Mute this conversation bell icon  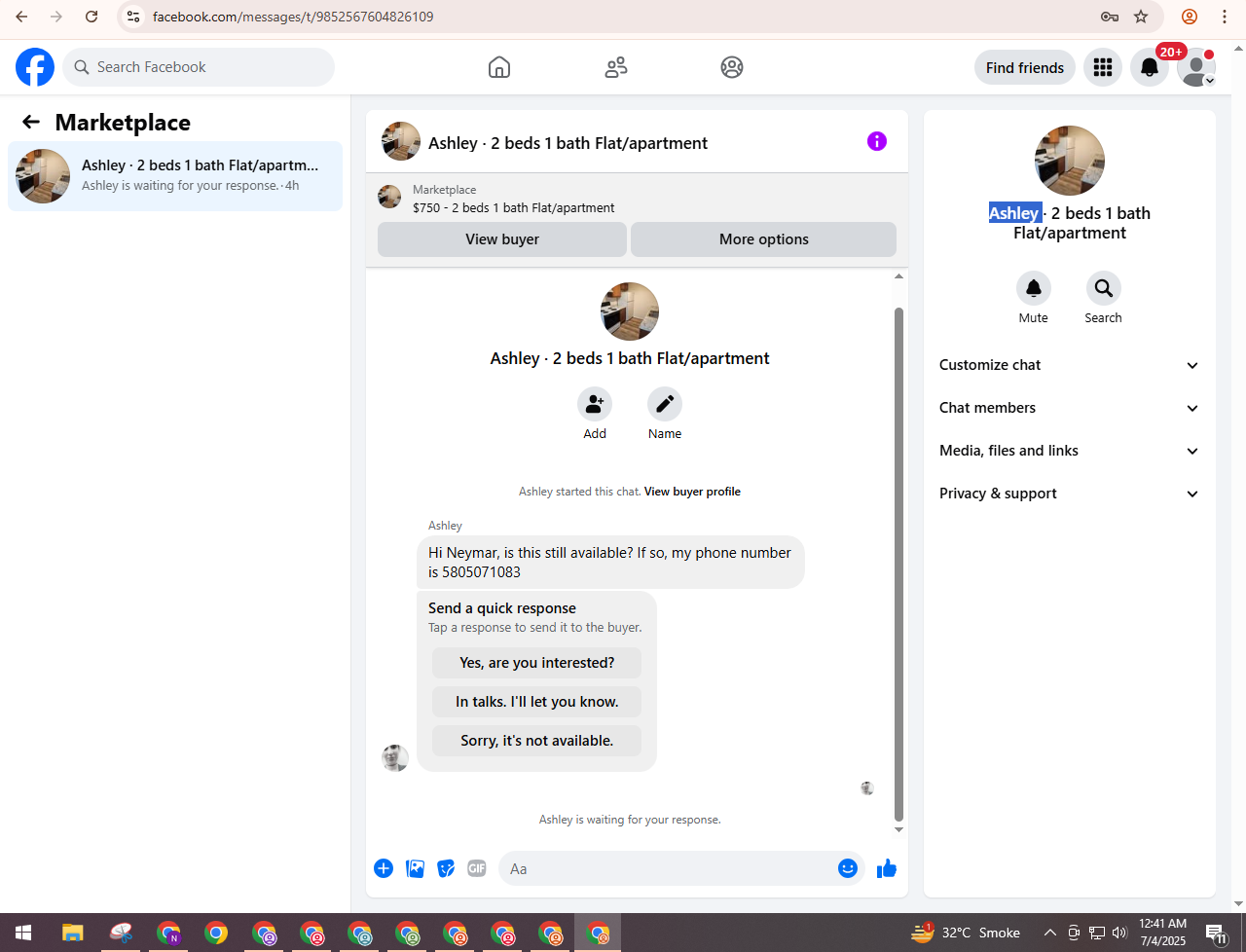coord(1034,288)
